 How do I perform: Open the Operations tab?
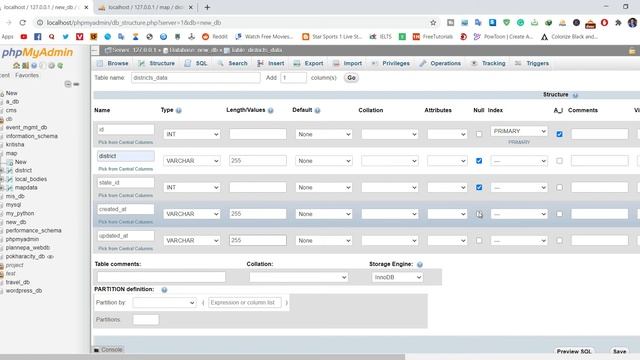pyautogui.click(x=440, y=64)
